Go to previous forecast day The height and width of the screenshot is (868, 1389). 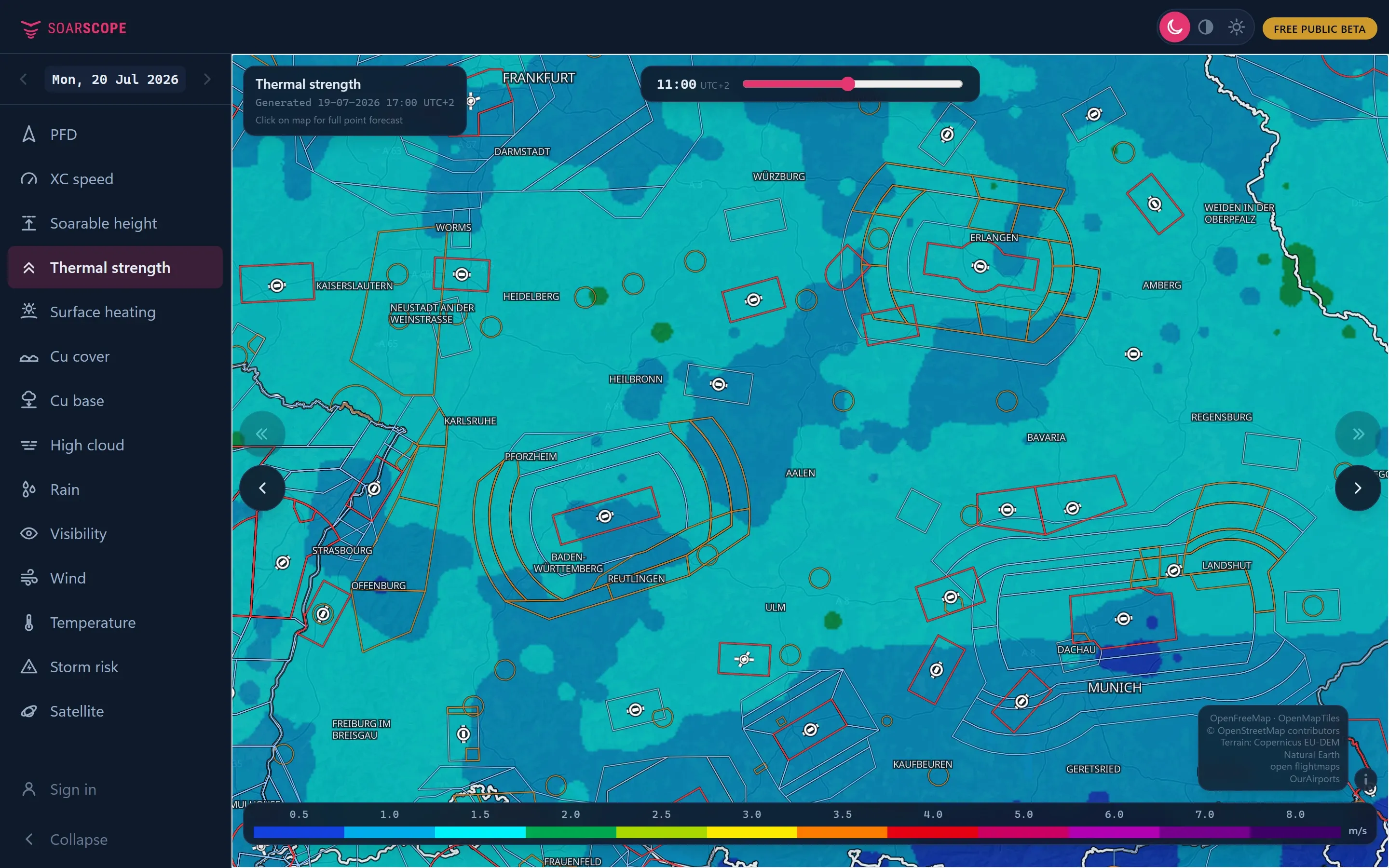point(24,79)
